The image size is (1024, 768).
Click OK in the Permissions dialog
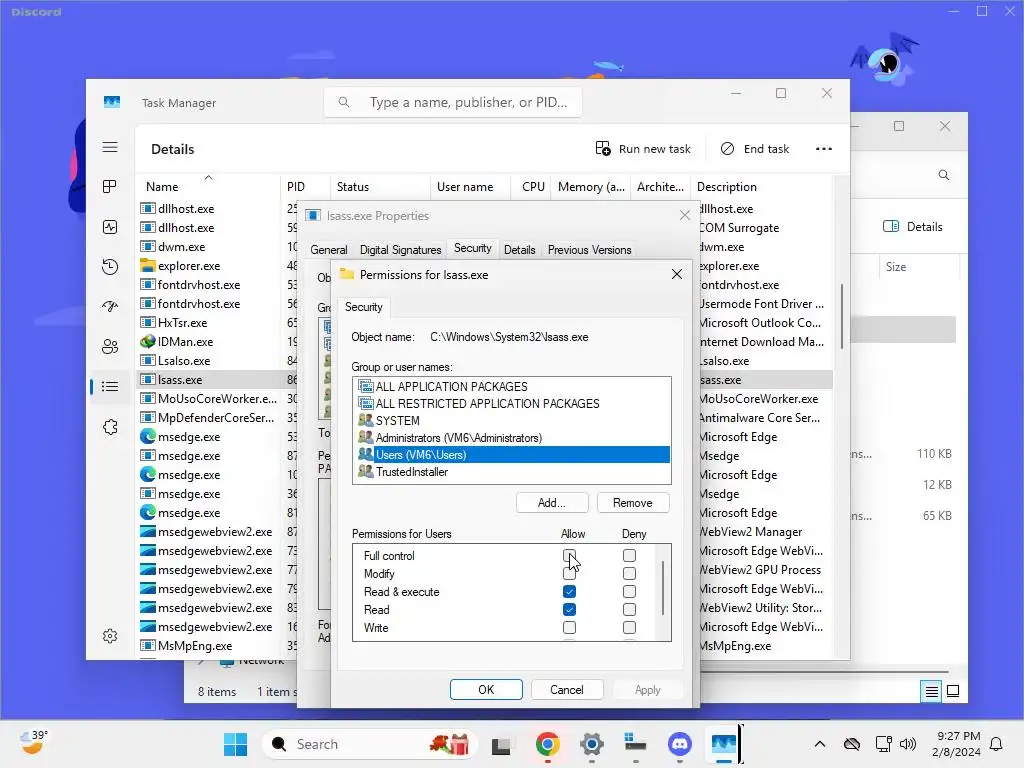point(486,690)
